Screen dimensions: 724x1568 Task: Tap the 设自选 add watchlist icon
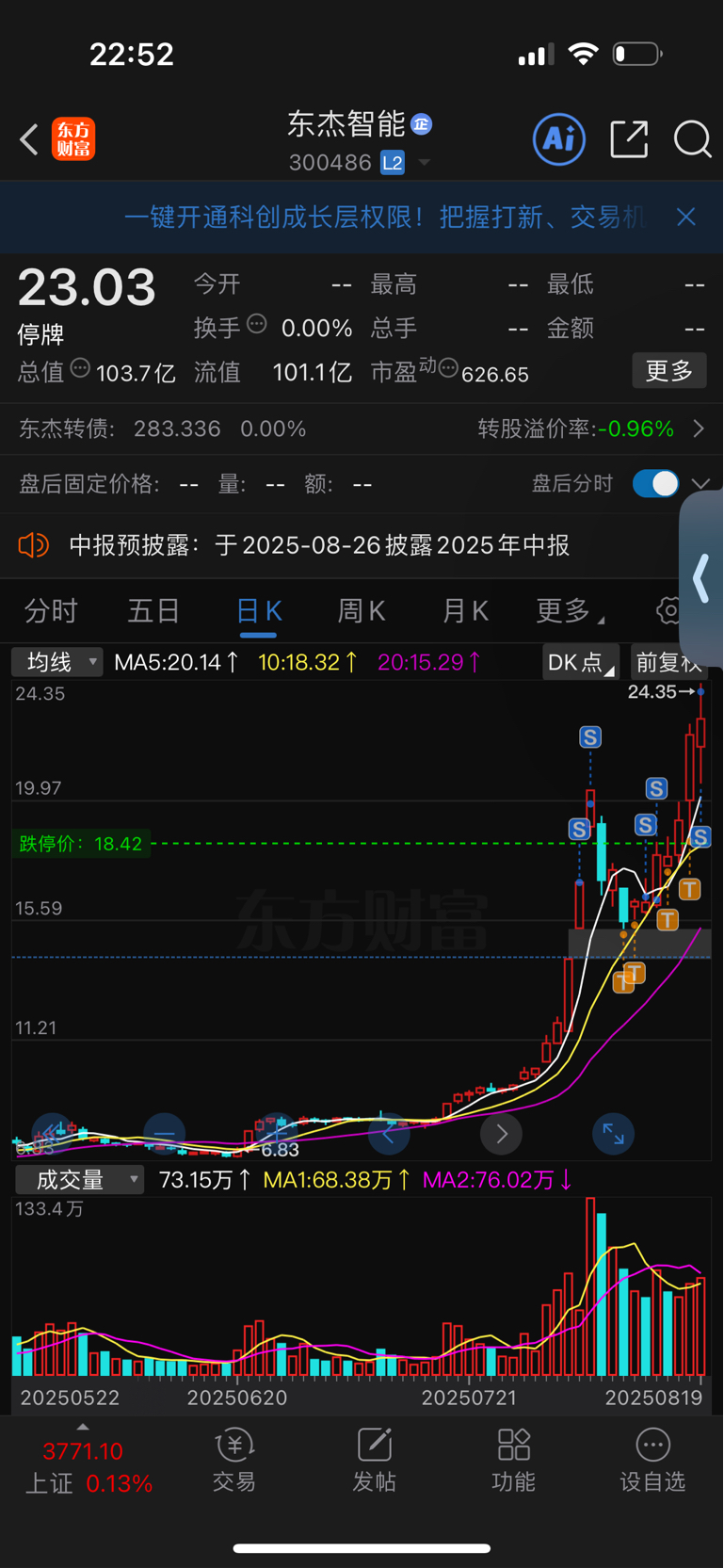[652, 1461]
